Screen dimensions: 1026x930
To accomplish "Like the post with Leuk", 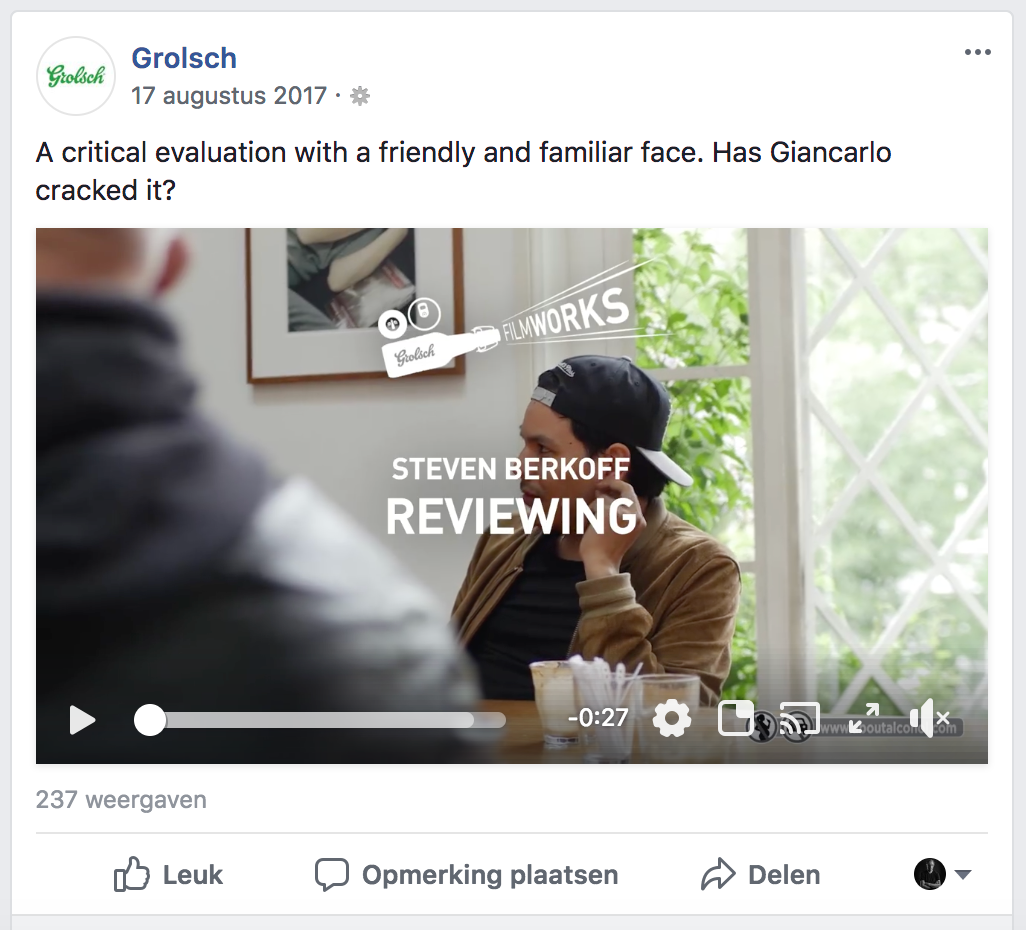I will click(168, 874).
